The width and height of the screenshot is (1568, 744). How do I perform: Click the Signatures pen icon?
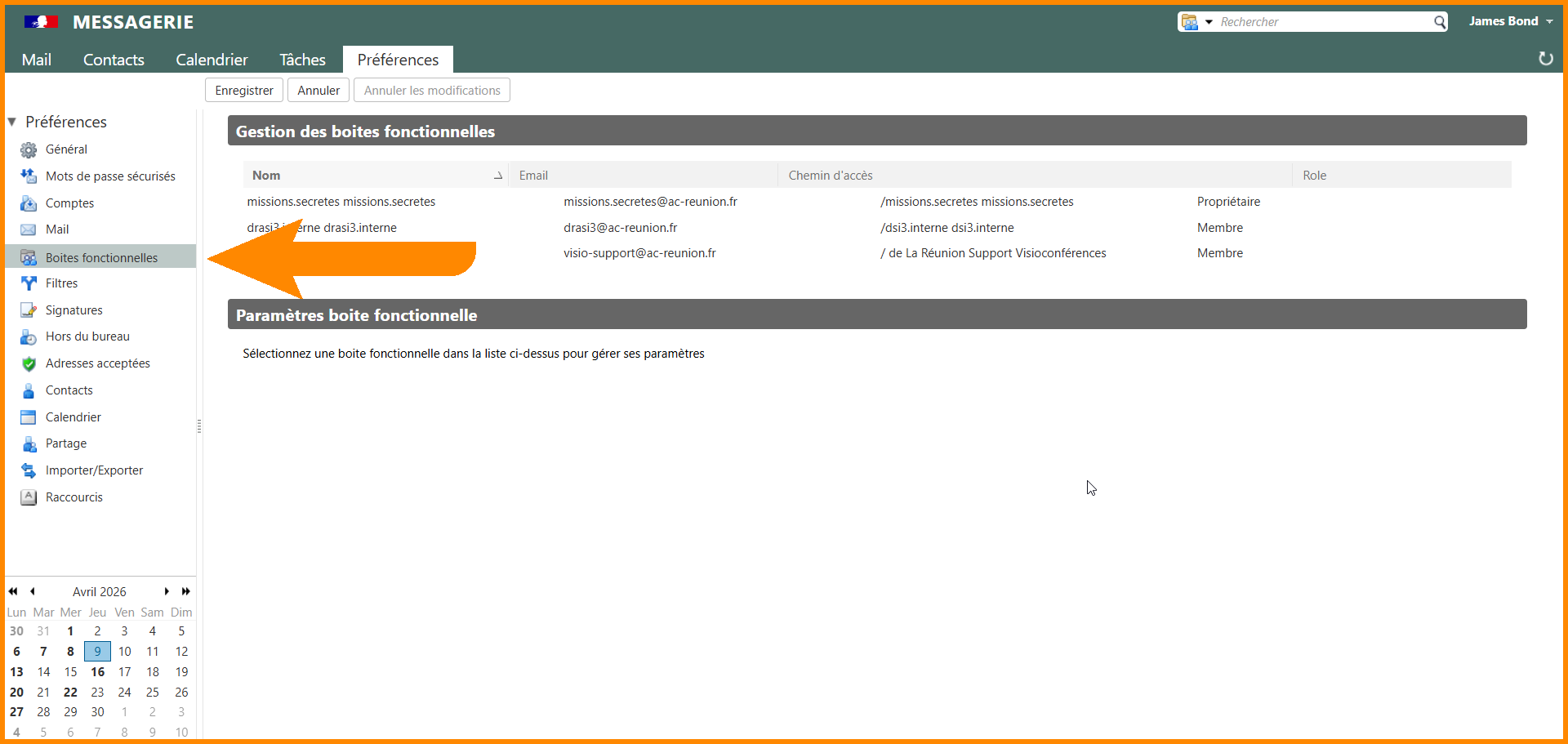click(x=29, y=310)
